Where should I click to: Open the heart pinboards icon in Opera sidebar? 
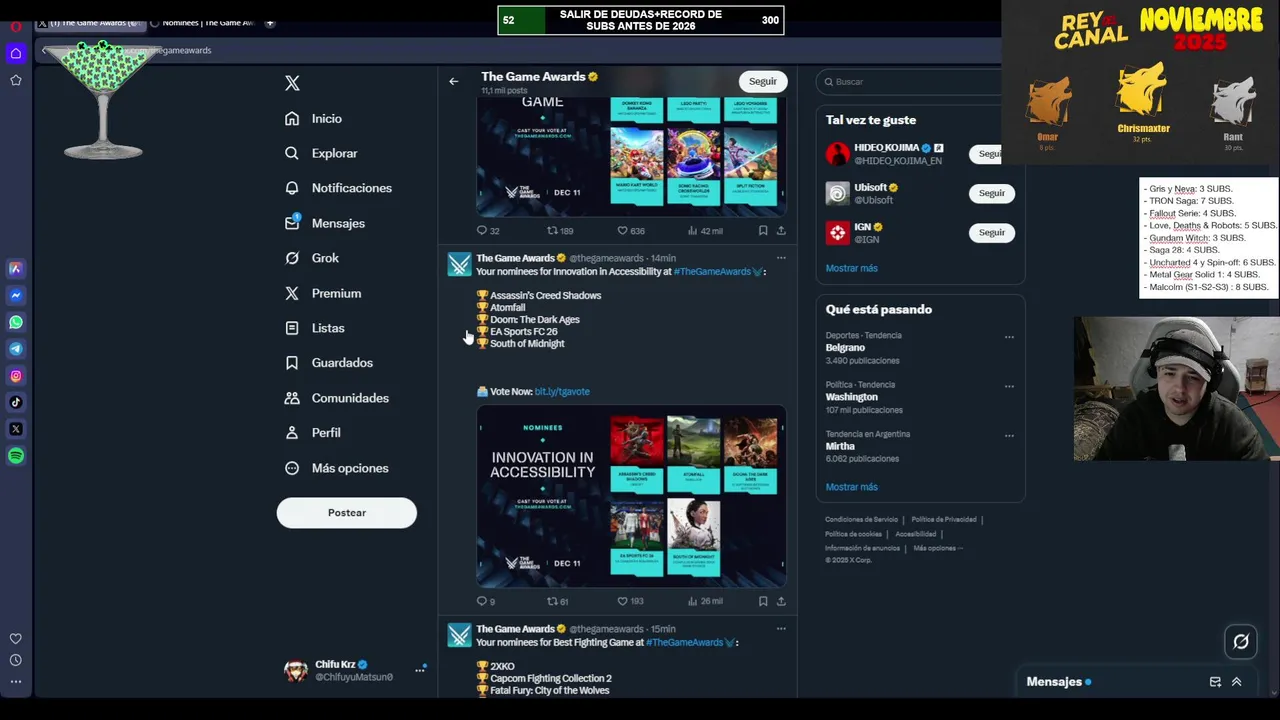tap(16, 639)
